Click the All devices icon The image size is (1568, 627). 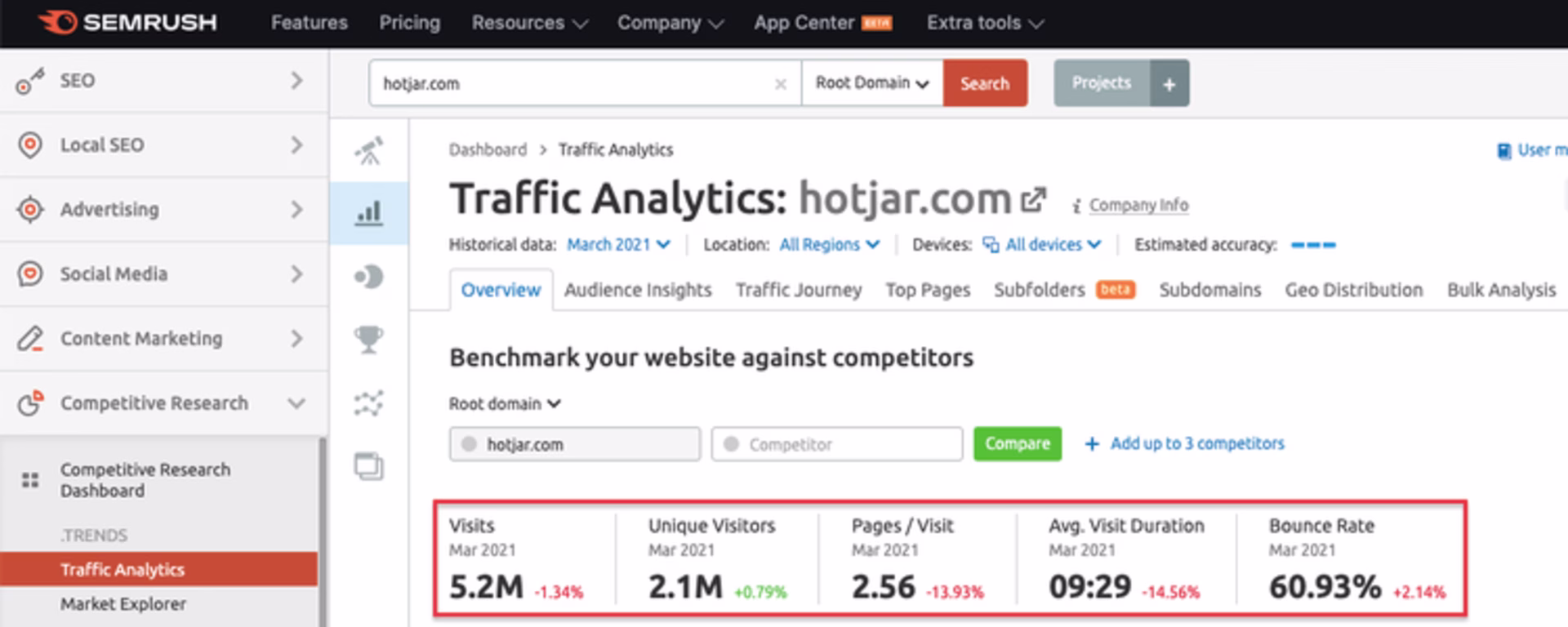991,245
